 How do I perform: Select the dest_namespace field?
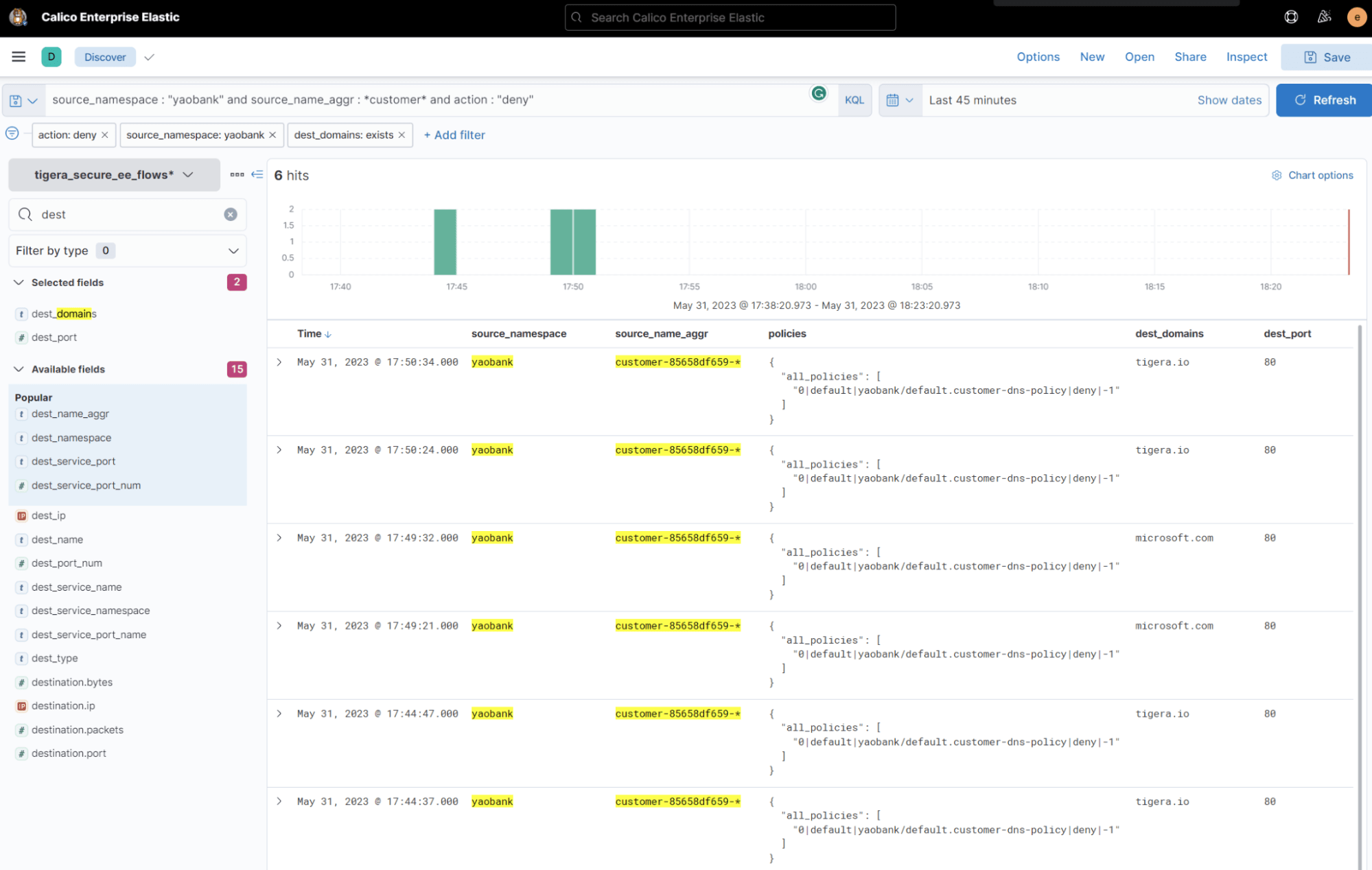click(71, 438)
